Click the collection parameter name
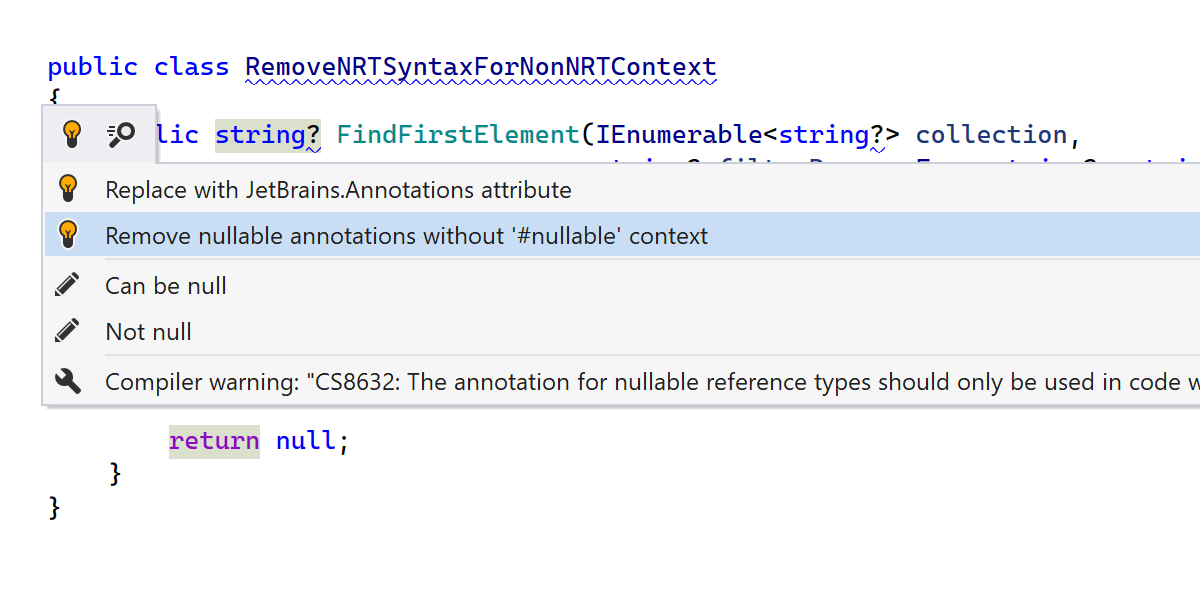The height and width of the screenshot is (600, 1200). [x=991, y=135]
